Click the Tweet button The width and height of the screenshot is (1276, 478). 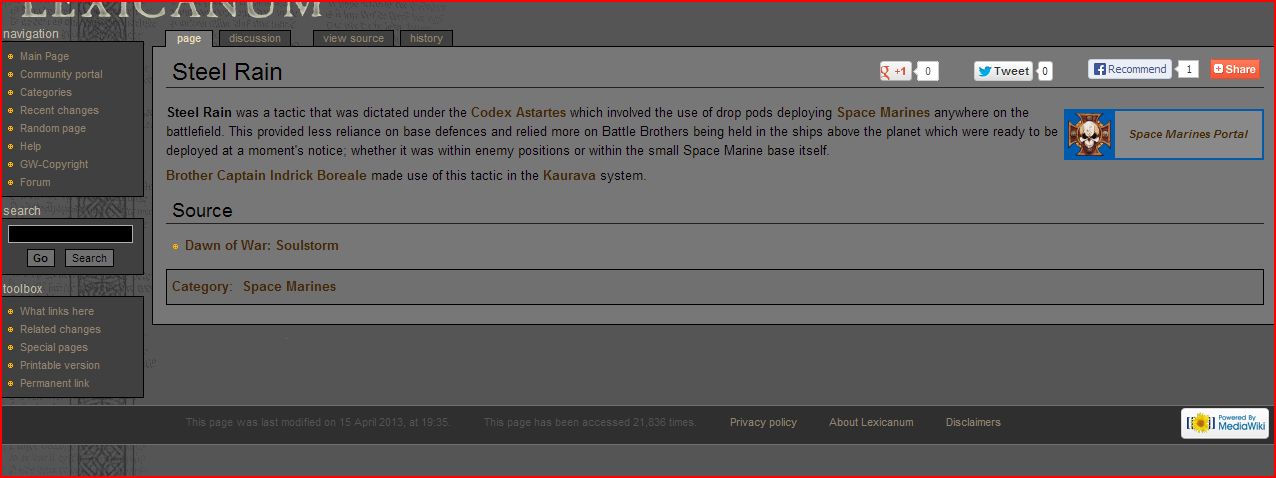click(1003, 71)
